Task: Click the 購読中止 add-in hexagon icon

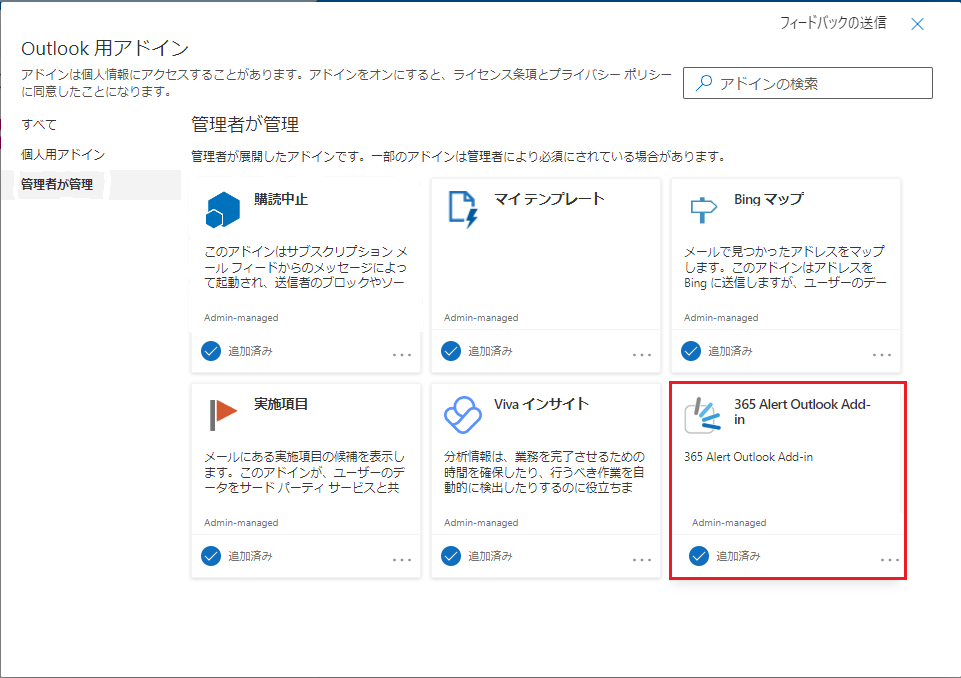Action: point(224,207)
